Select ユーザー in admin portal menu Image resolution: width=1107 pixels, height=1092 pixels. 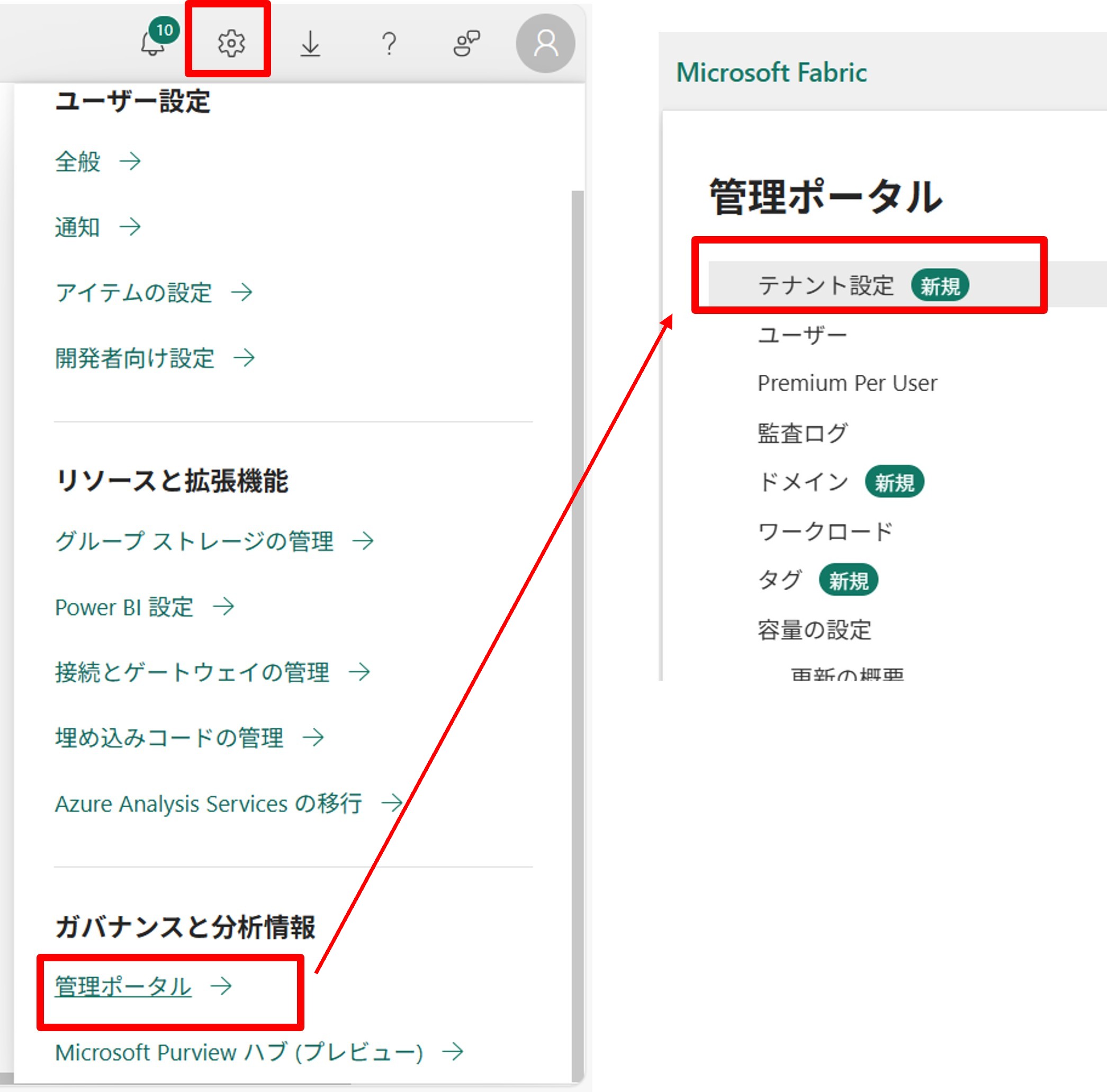coord(802,335)
